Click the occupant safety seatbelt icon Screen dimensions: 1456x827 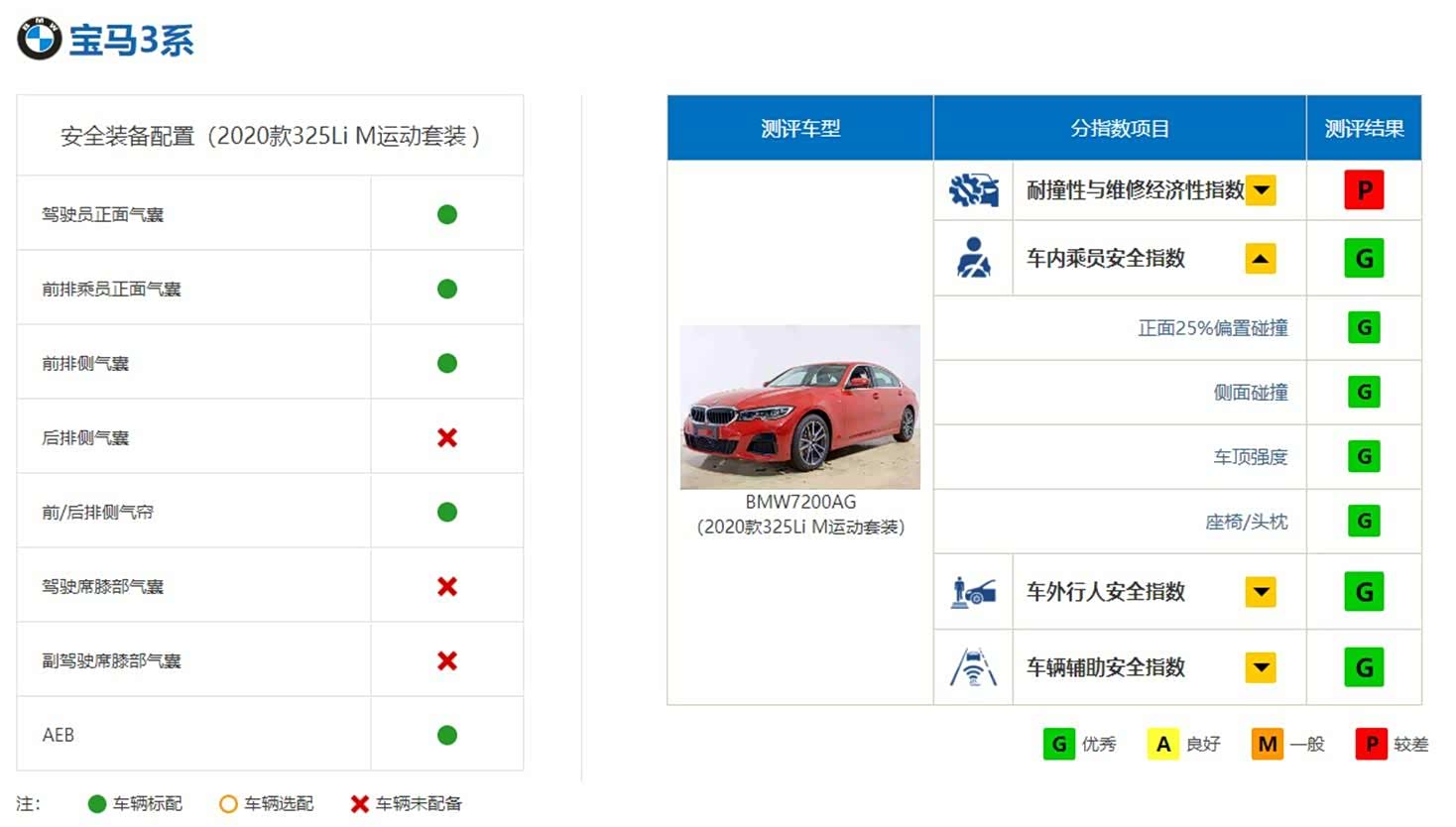click(x=973, y=258)
